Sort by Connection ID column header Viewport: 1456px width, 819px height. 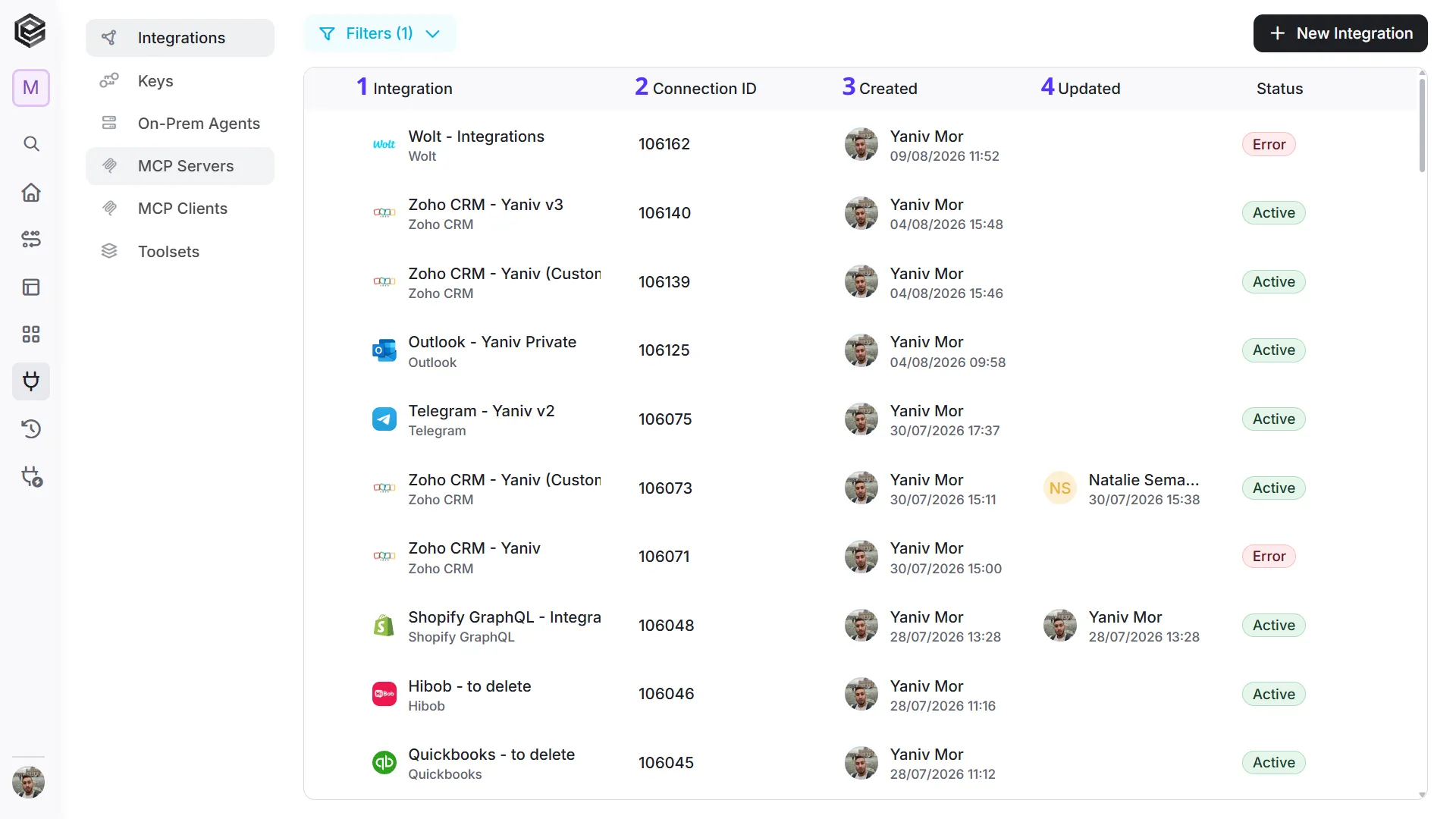[704, 89]
